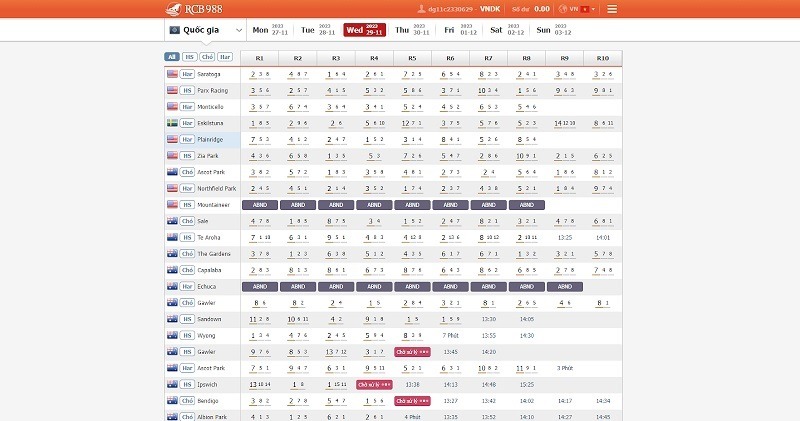Open Te Aroha R9 race at 13:25
The image size is (800, 421).
(x=564, y=237)
